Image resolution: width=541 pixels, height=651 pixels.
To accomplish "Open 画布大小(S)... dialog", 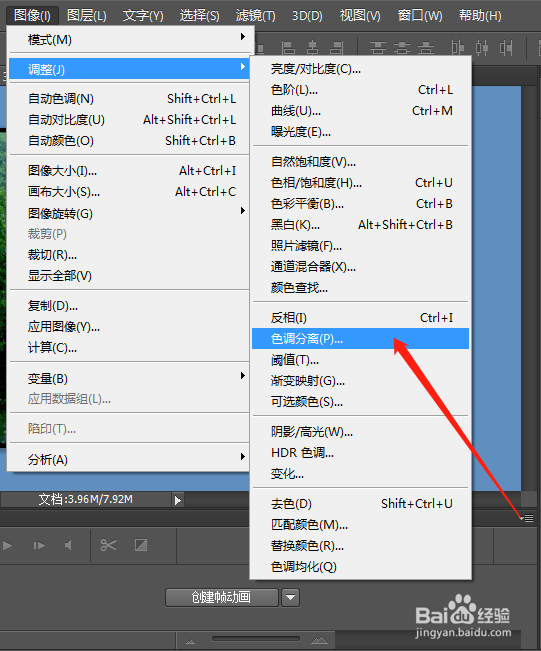I will click(129, 192).
